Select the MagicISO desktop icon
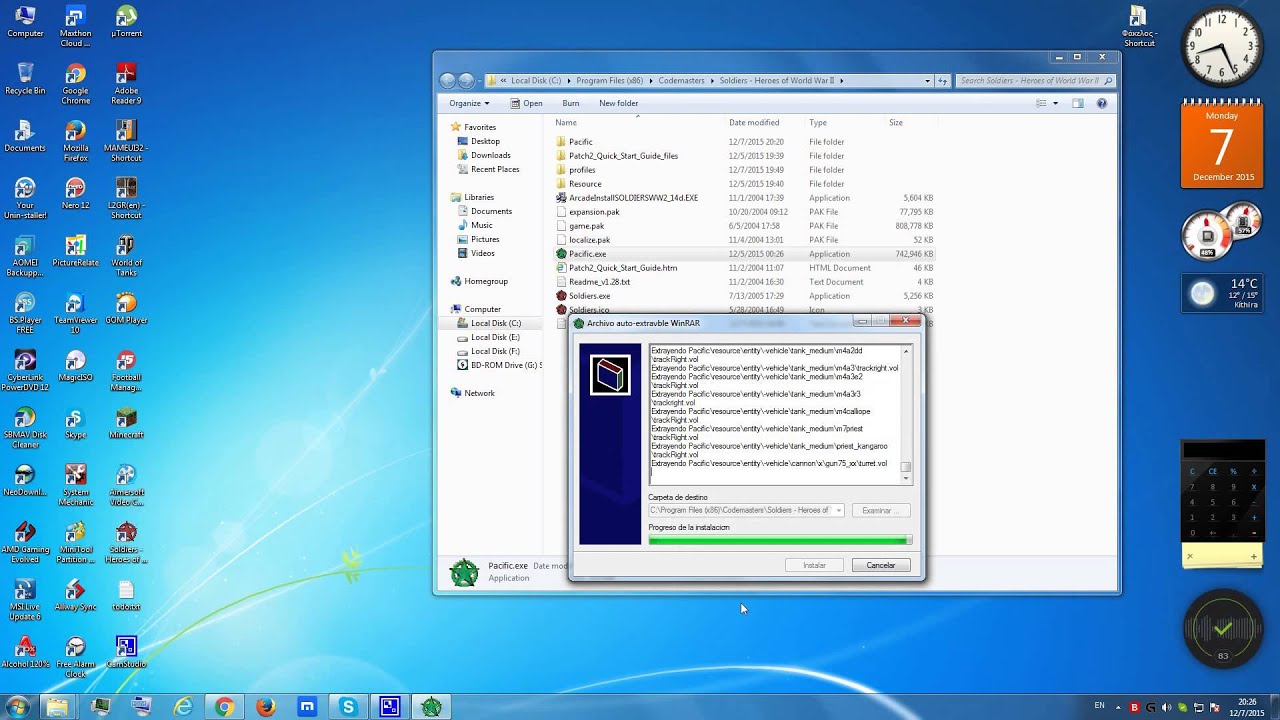Viewport: 1280px width, 720px height. 75,366
